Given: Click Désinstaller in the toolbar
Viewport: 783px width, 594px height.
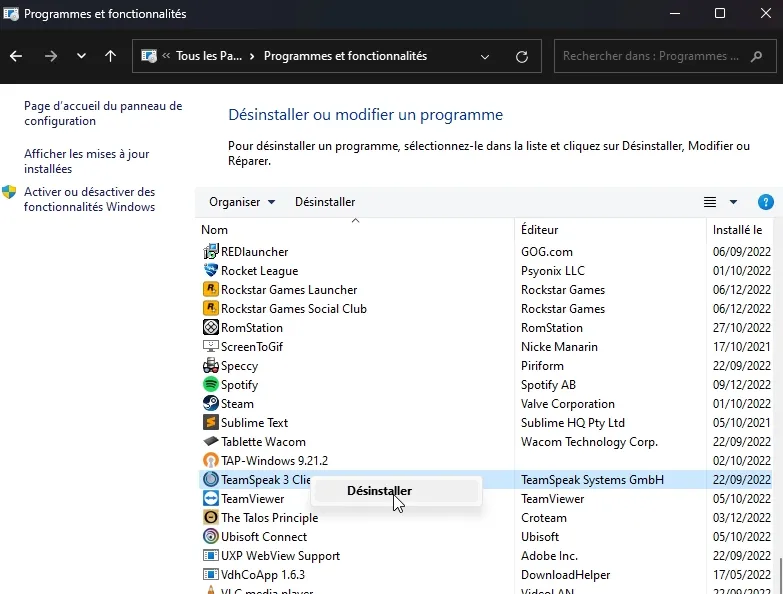Looking at the screenshot, I should click(x=325, y=202).
